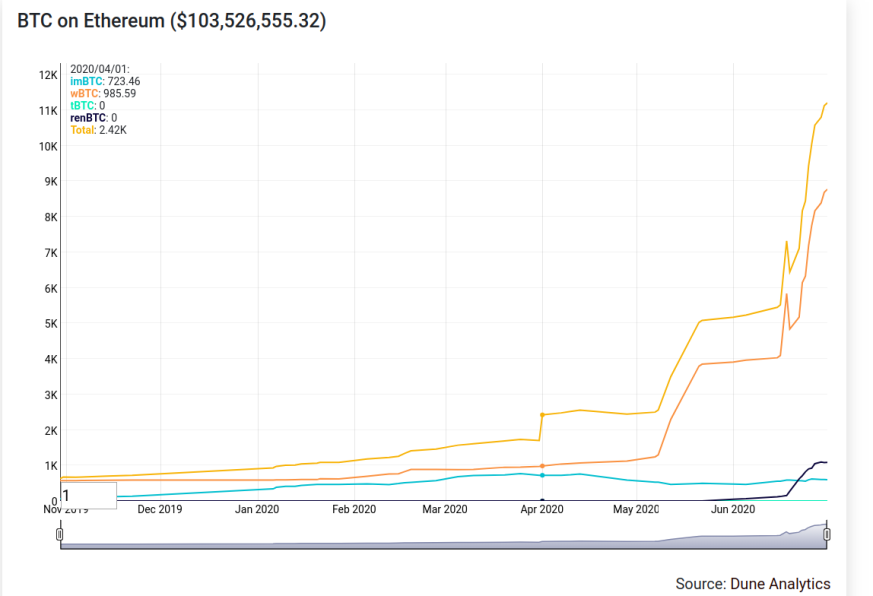Click the 4K y-axis label

click(51, 359)
